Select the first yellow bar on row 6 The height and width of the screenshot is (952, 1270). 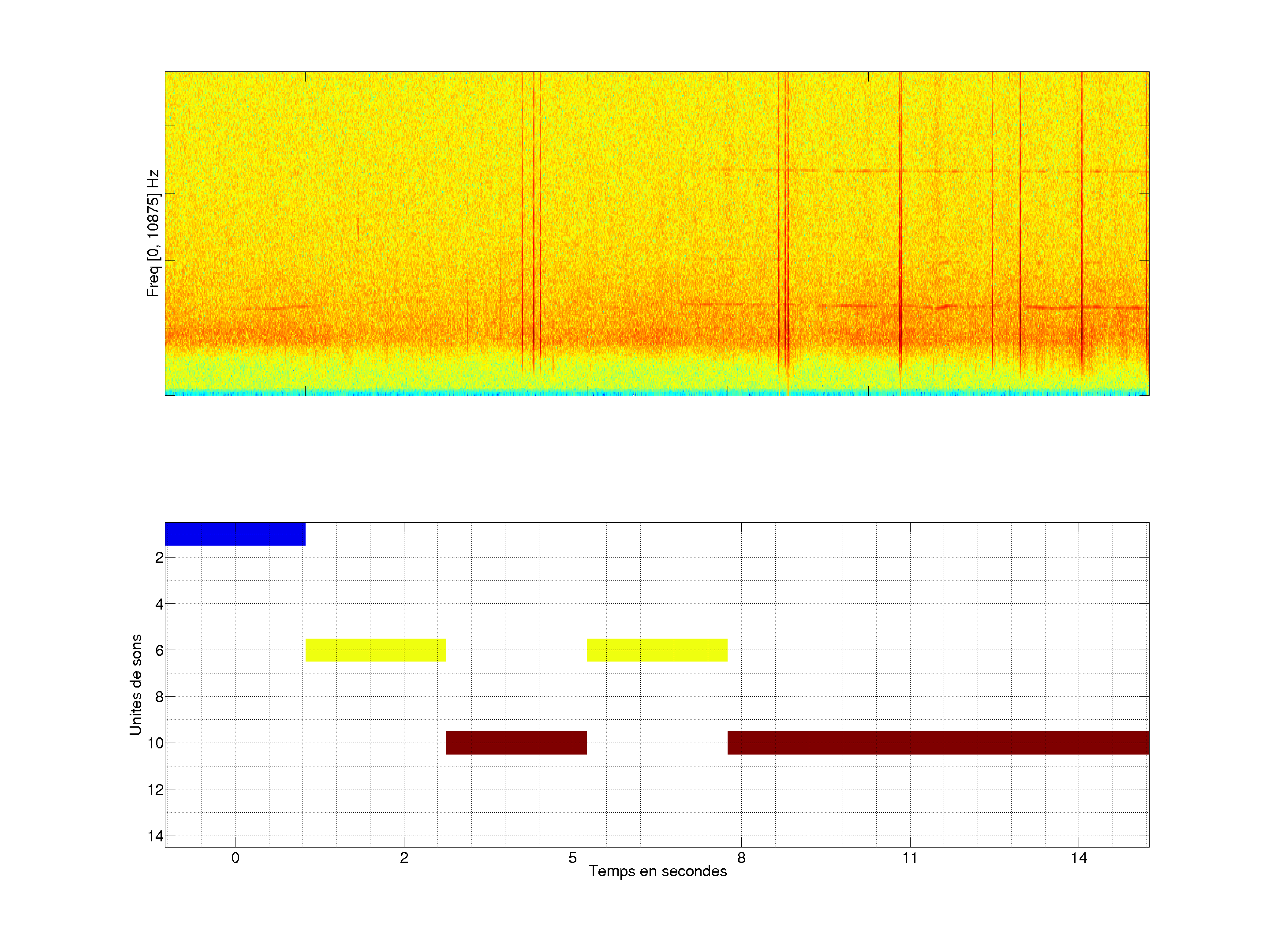376,650
